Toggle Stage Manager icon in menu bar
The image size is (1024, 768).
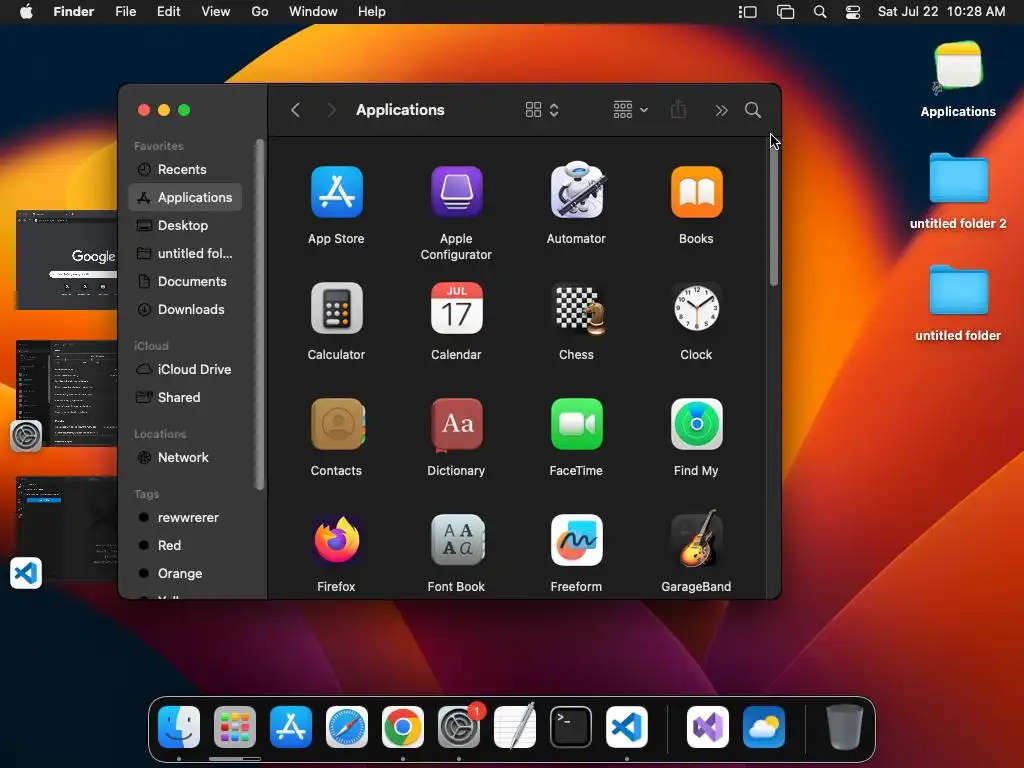coord(748,12)
